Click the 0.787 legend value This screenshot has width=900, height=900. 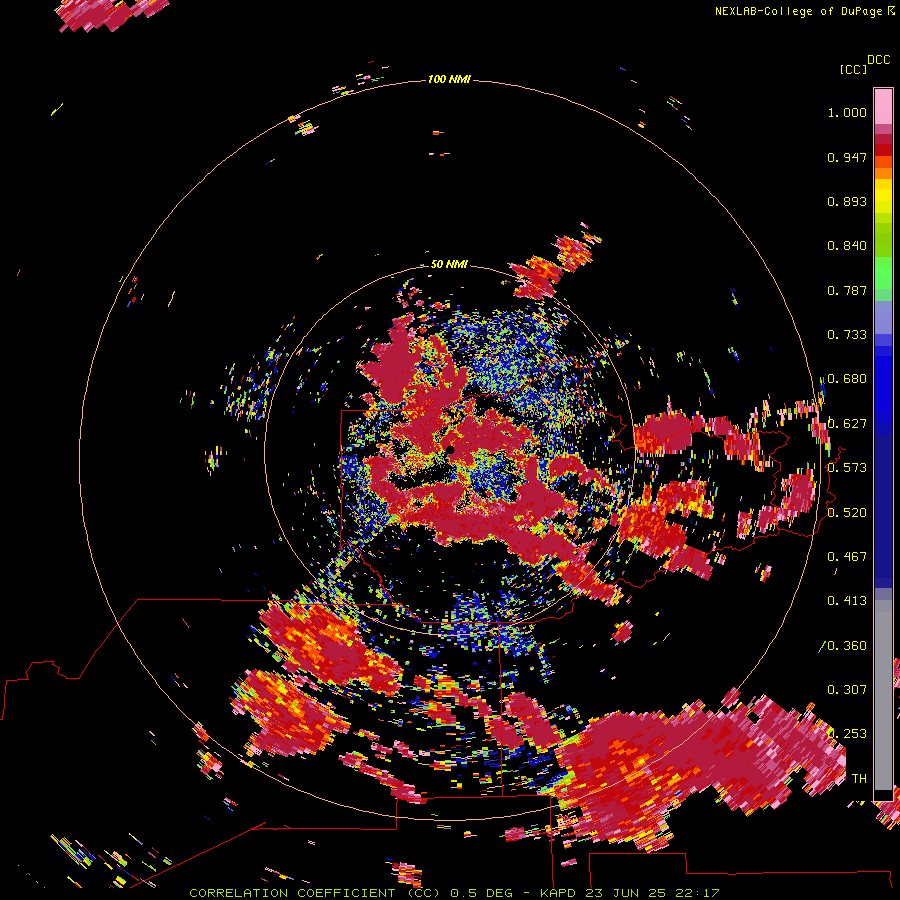click(x=847, y=290)
